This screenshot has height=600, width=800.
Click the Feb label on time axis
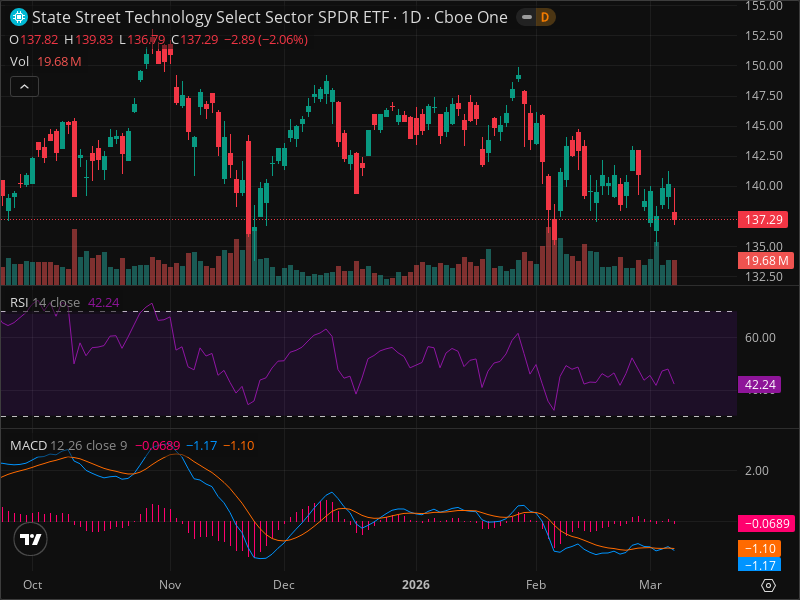click(x=536, y=585)
